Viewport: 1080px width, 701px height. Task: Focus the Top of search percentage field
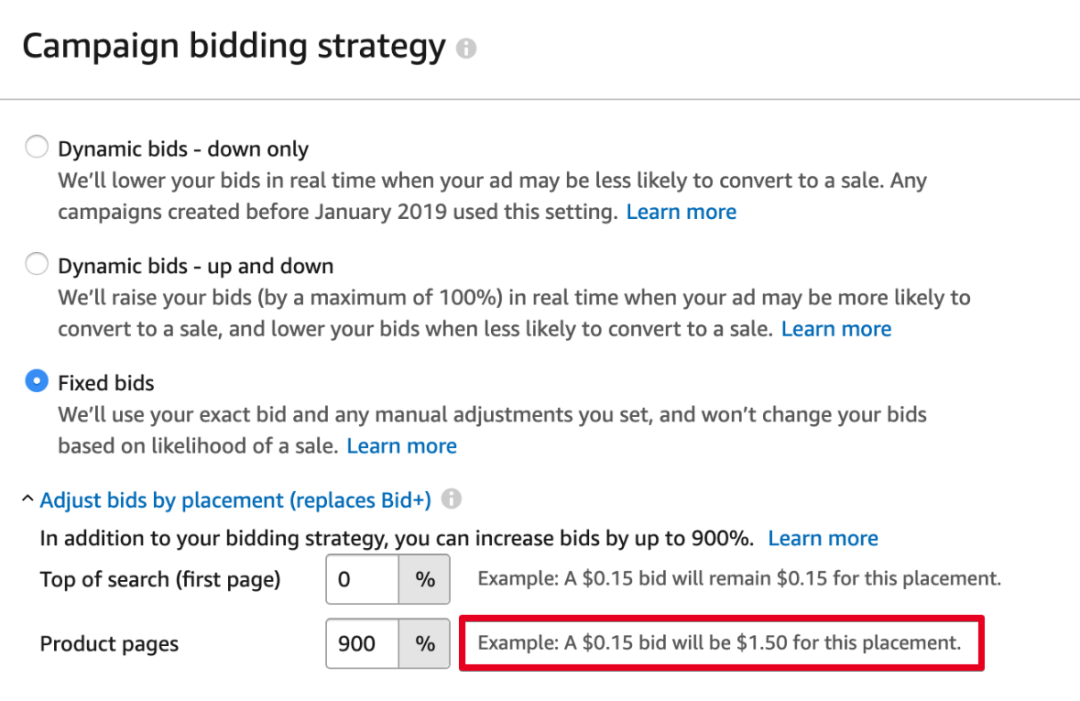click(x=363, y=579)
